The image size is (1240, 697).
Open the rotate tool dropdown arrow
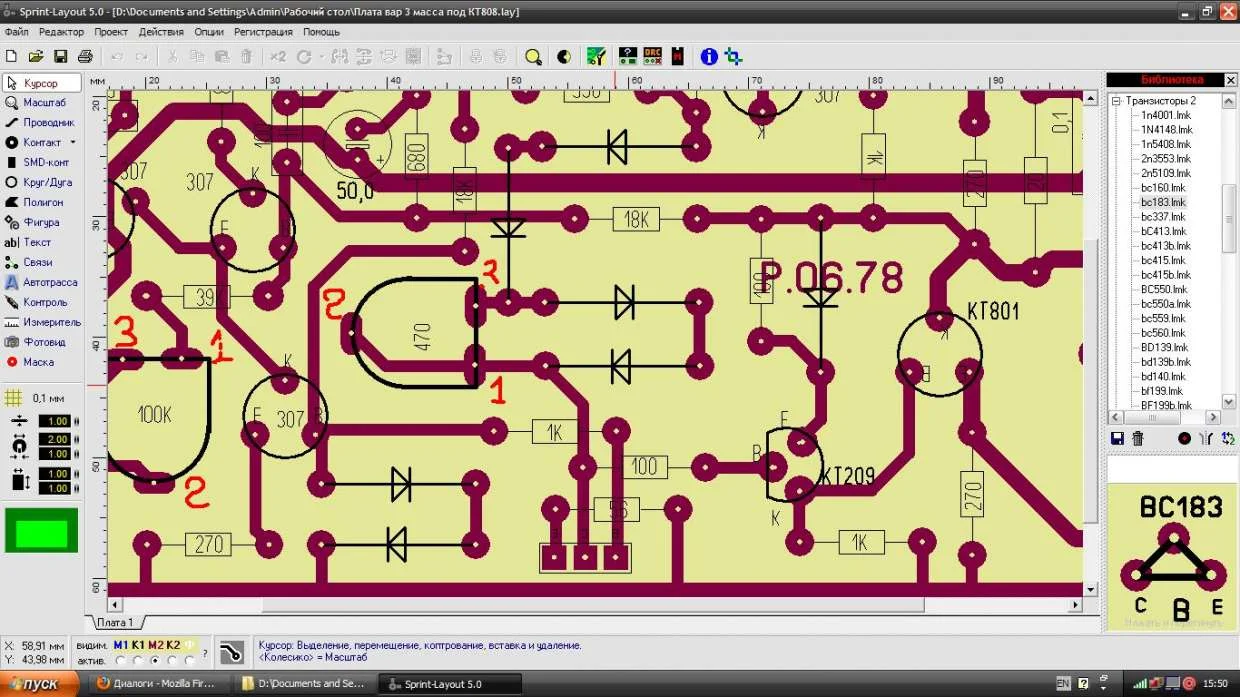pos(321,57)
